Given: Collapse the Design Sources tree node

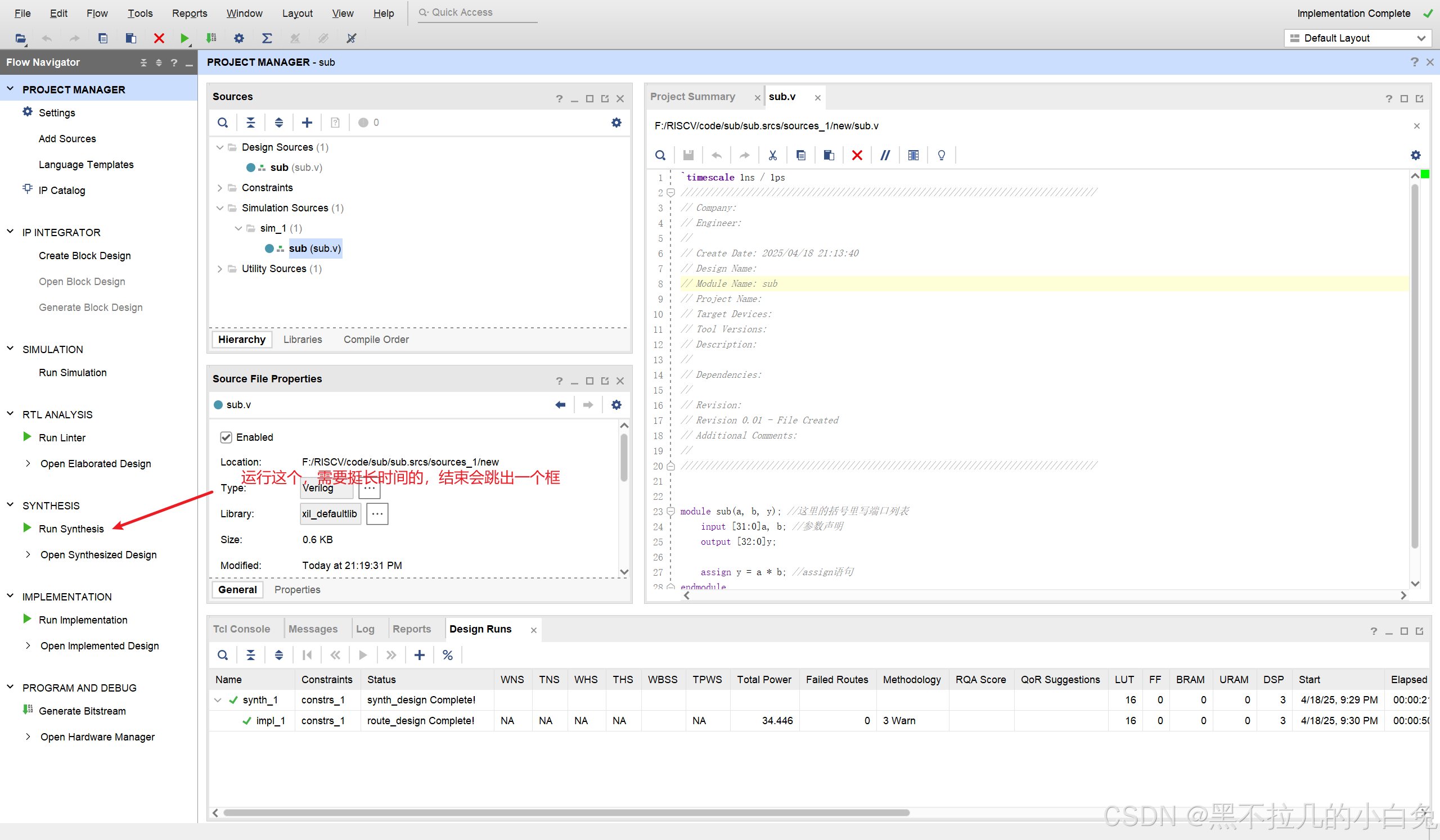Looking at the screenshot, I should coord(220,147).
